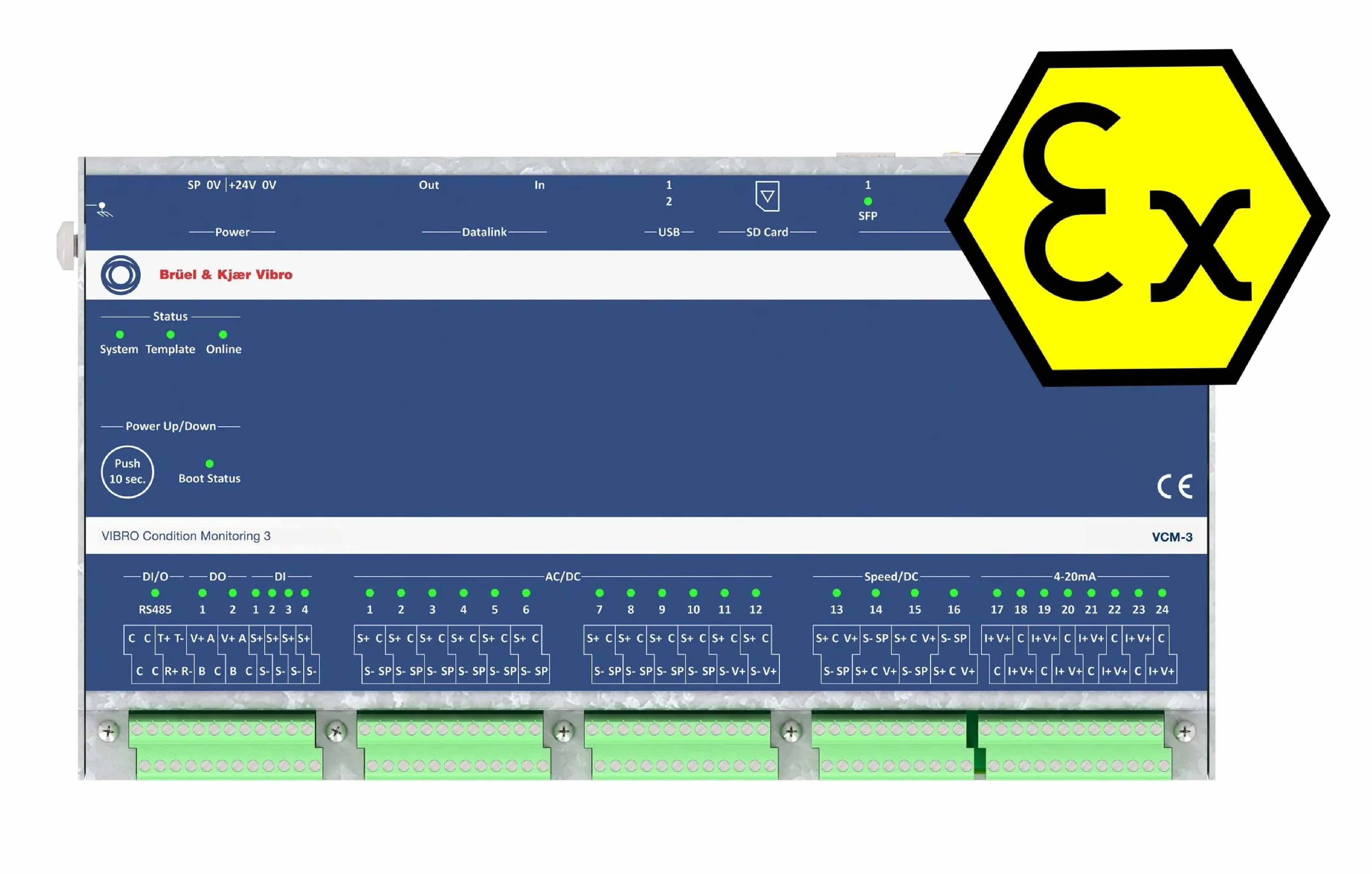Screen dimensions: 1372x874
Task: Click the "RS485" label
Action: click(x=155, y=610)
